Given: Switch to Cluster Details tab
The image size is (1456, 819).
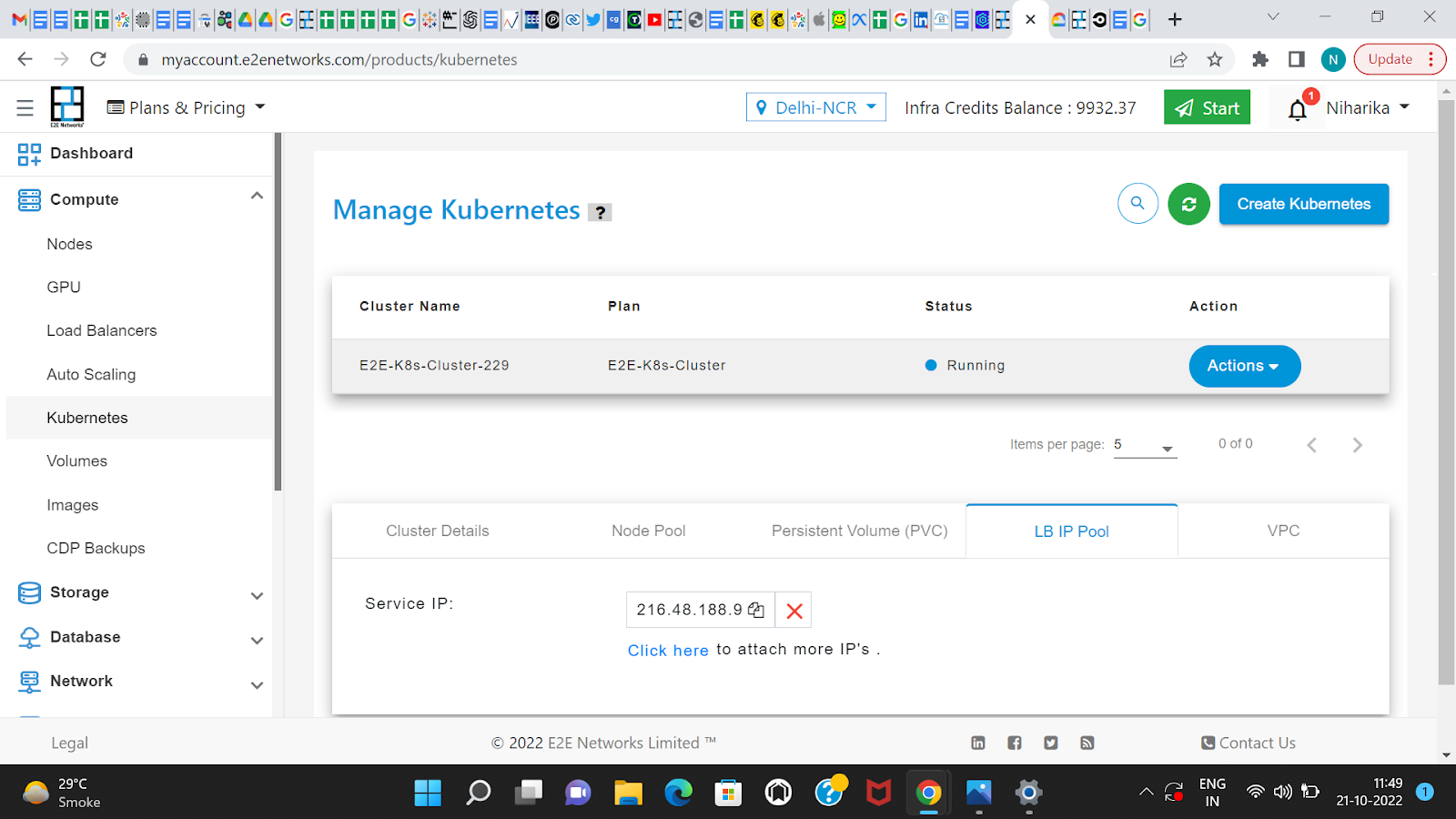Looking at the screenshot, I should coord(438,531).
